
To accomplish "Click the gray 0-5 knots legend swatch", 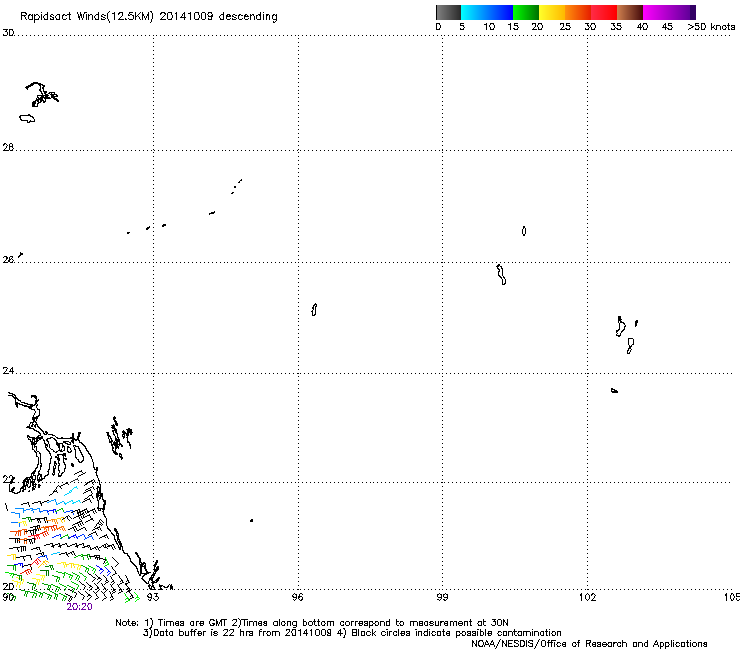I will tap(448, 12).
